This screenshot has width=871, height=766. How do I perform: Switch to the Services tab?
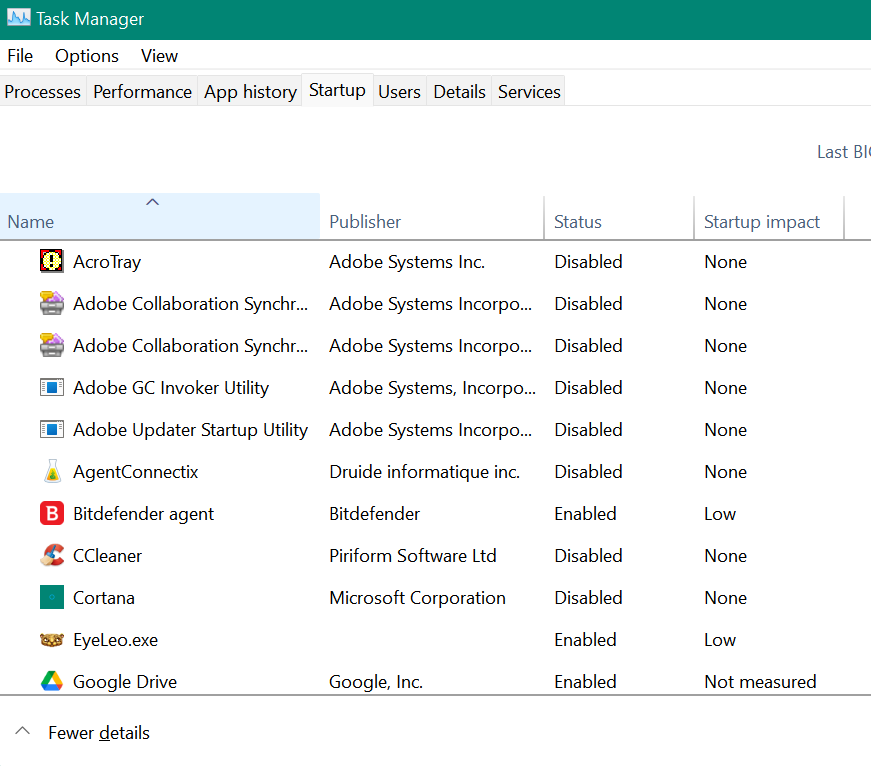pos(529,91)
